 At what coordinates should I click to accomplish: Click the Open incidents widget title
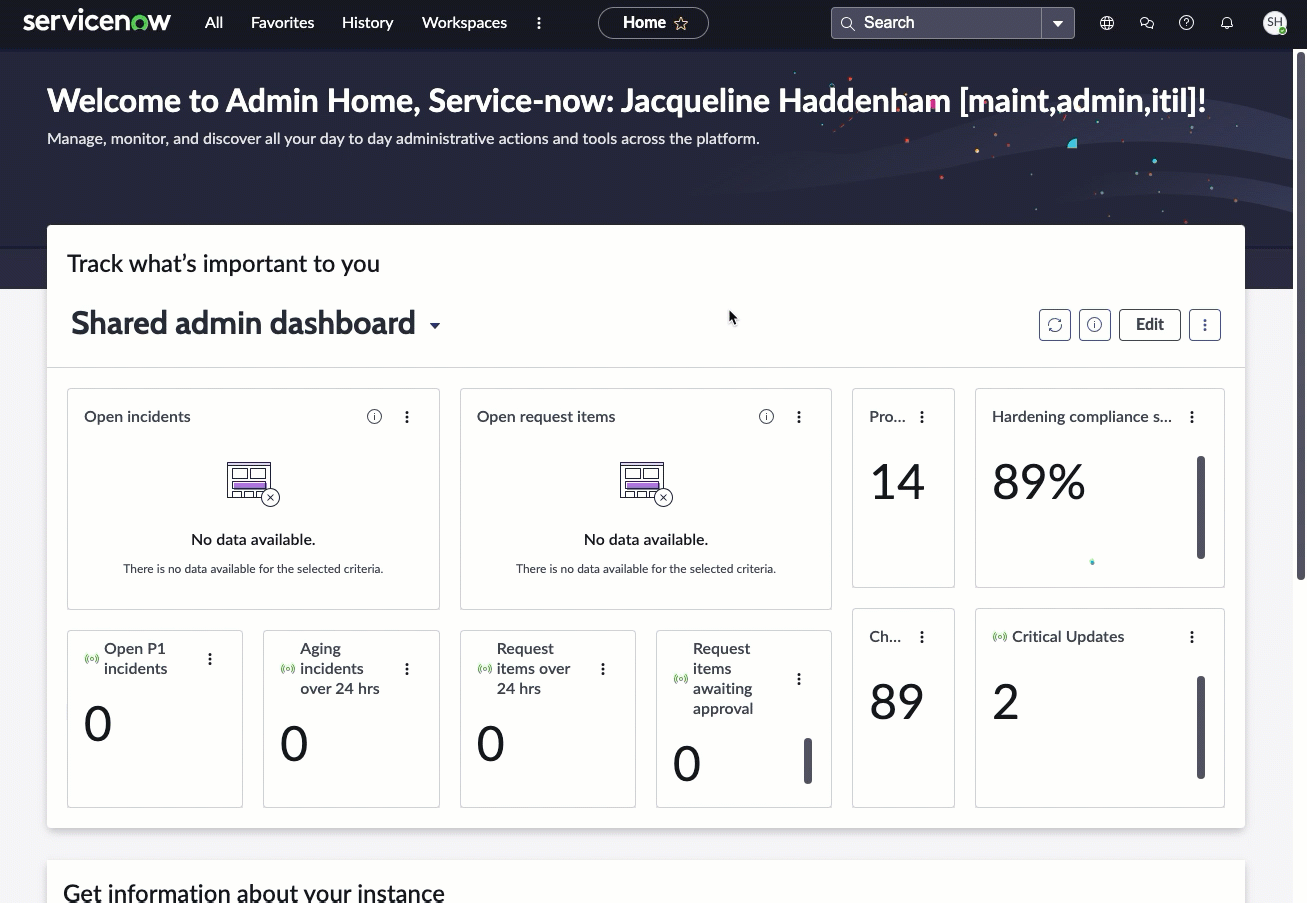tap(137, 417)
